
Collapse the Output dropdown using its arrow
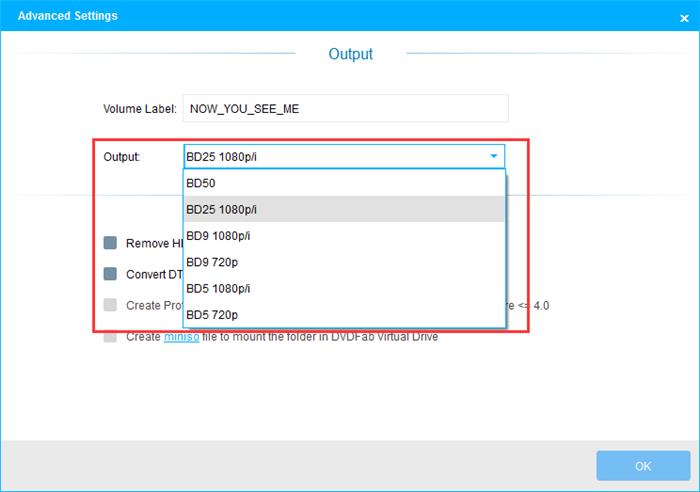tap(493, 157)
